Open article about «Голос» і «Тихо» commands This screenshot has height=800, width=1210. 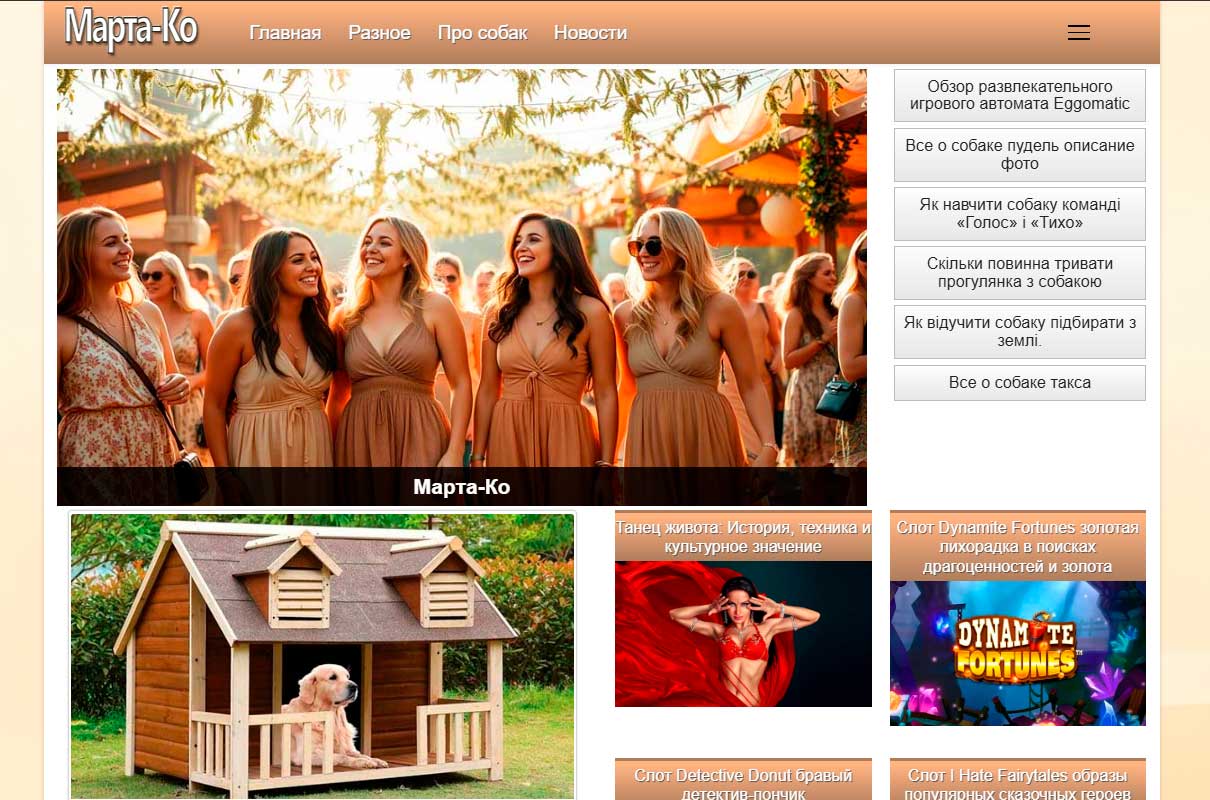1019,213
